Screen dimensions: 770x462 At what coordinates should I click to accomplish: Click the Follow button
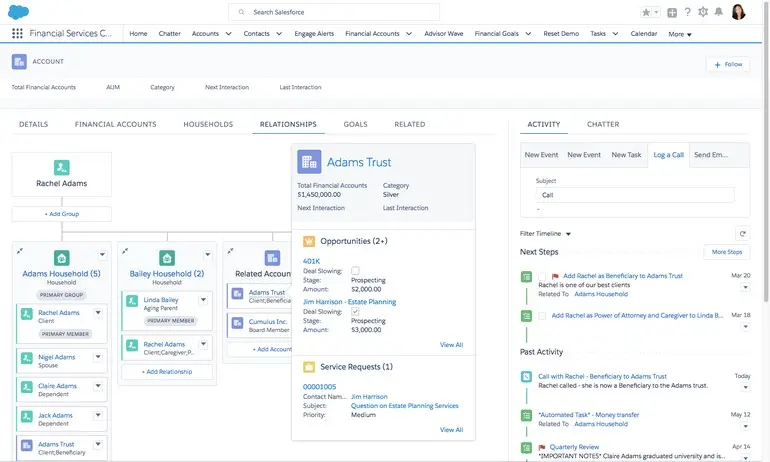(x=727, y=64)
